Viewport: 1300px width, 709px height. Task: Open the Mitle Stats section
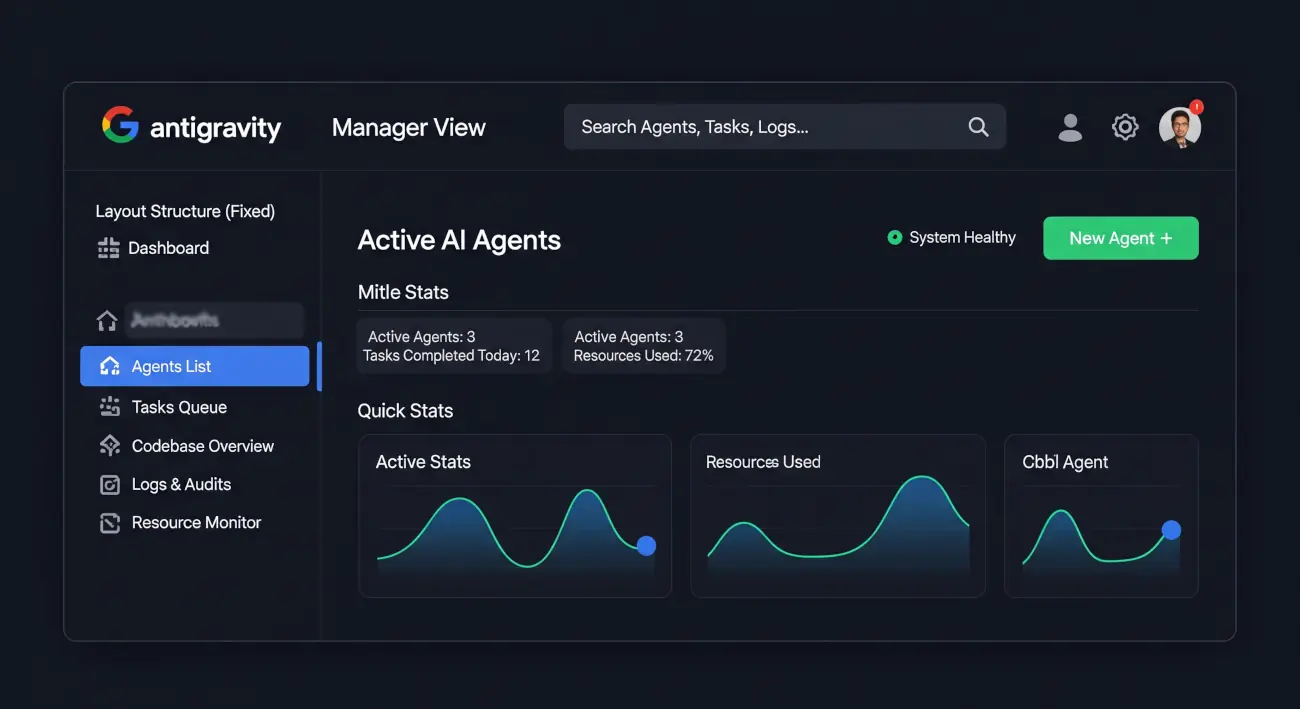tap(403, 292)
